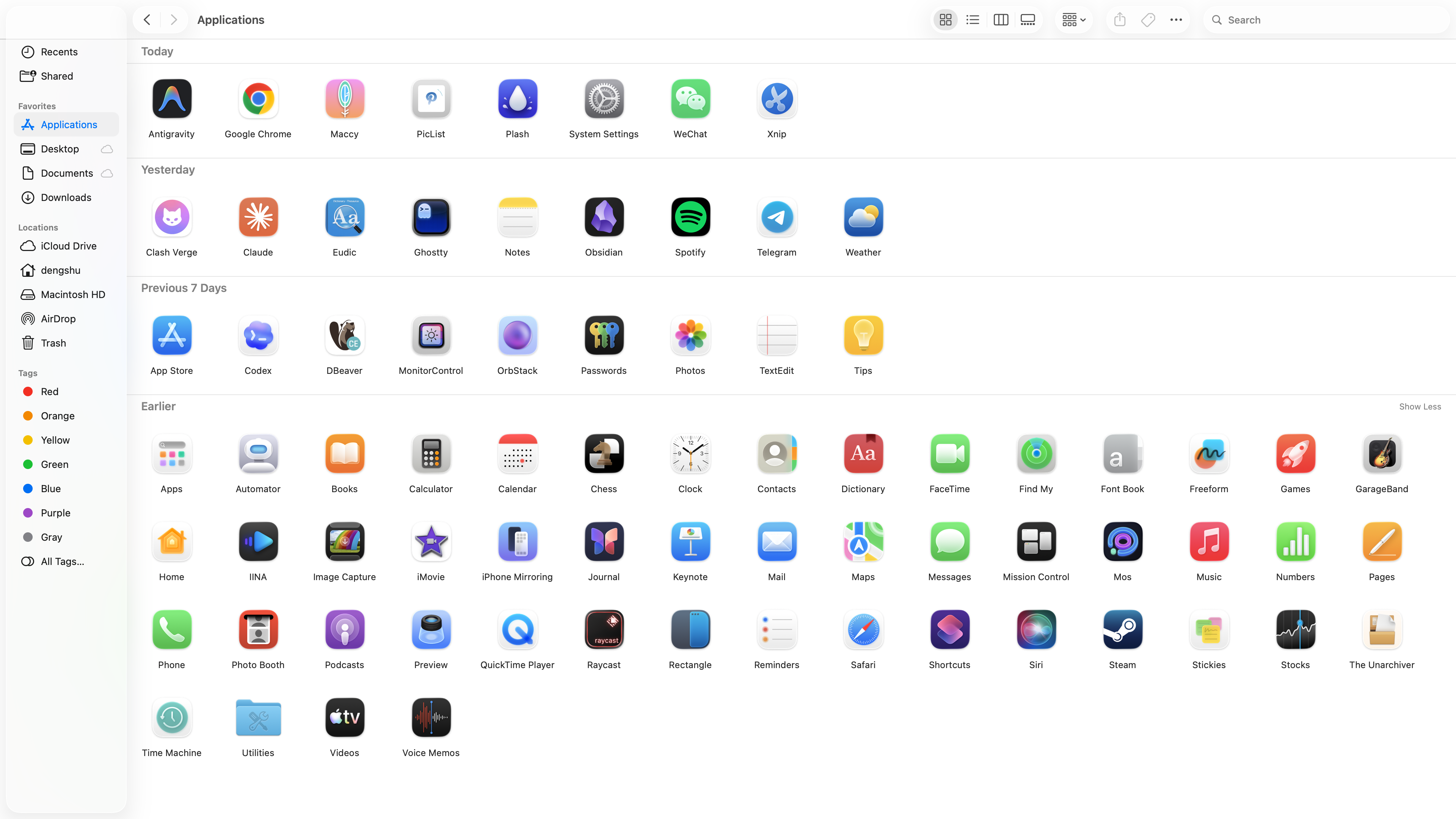
Task: Collapse the Earlier section via Show Less
Action: click(1419, 406)
